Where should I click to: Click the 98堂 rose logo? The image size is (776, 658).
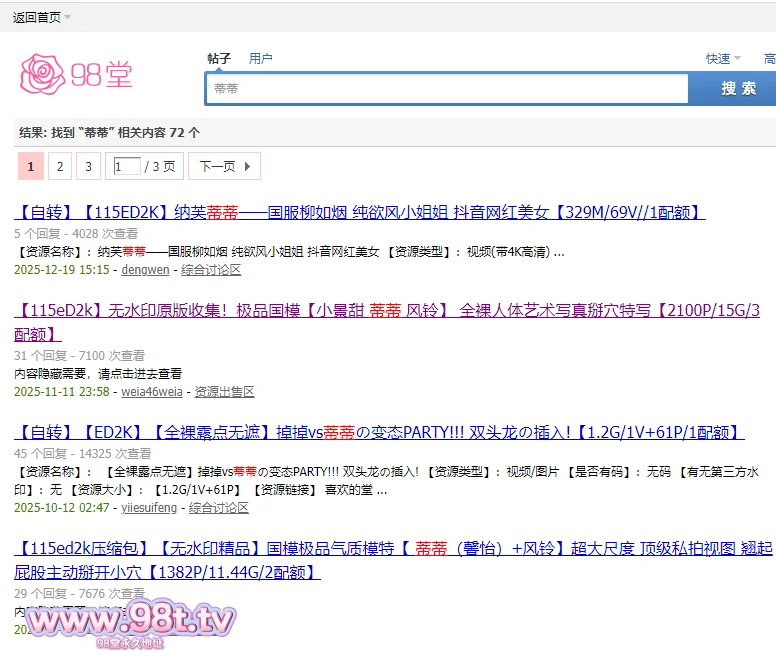point(76,73)
